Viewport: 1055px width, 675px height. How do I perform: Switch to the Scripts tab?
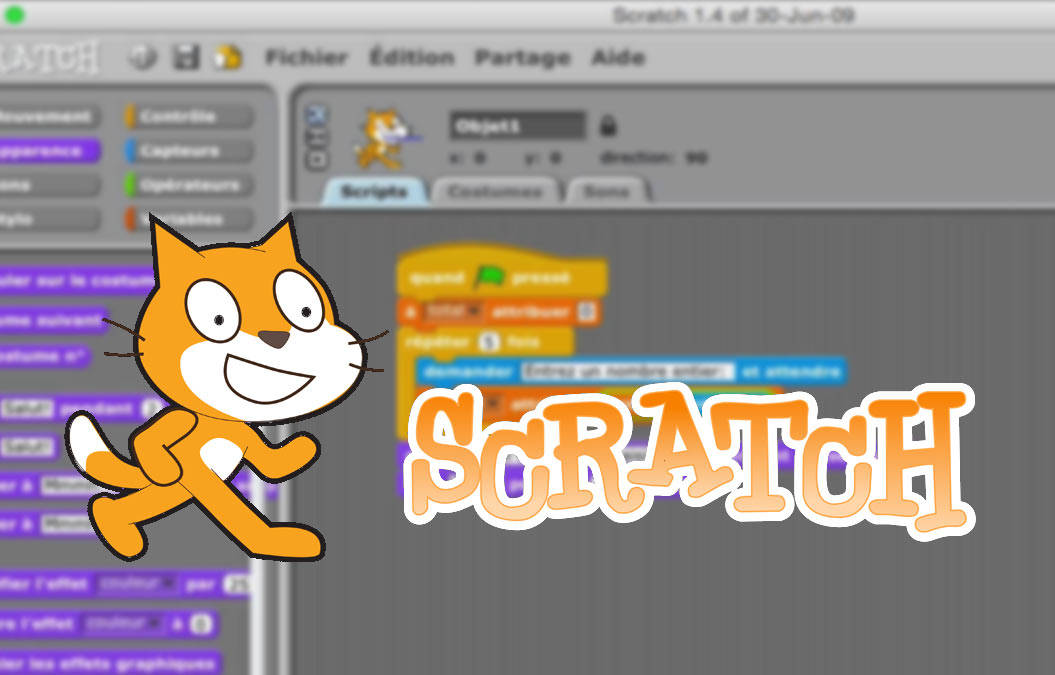[374, 192]
